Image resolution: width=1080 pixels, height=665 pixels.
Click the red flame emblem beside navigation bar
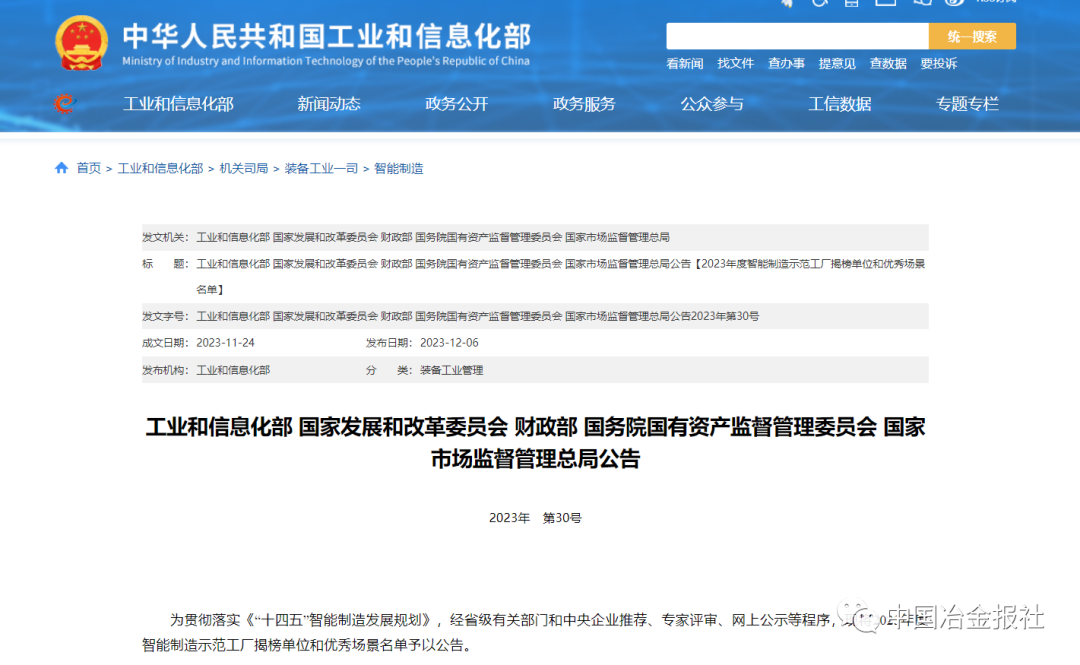coord(62,104)
